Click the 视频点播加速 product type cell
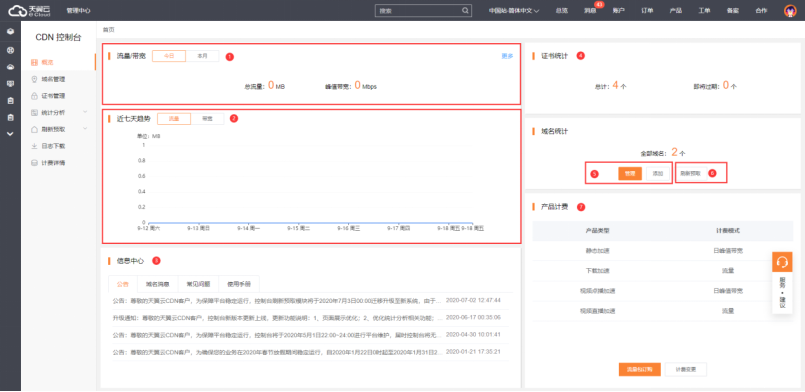This screenshot has width=805, height=392. coord(597,290)
